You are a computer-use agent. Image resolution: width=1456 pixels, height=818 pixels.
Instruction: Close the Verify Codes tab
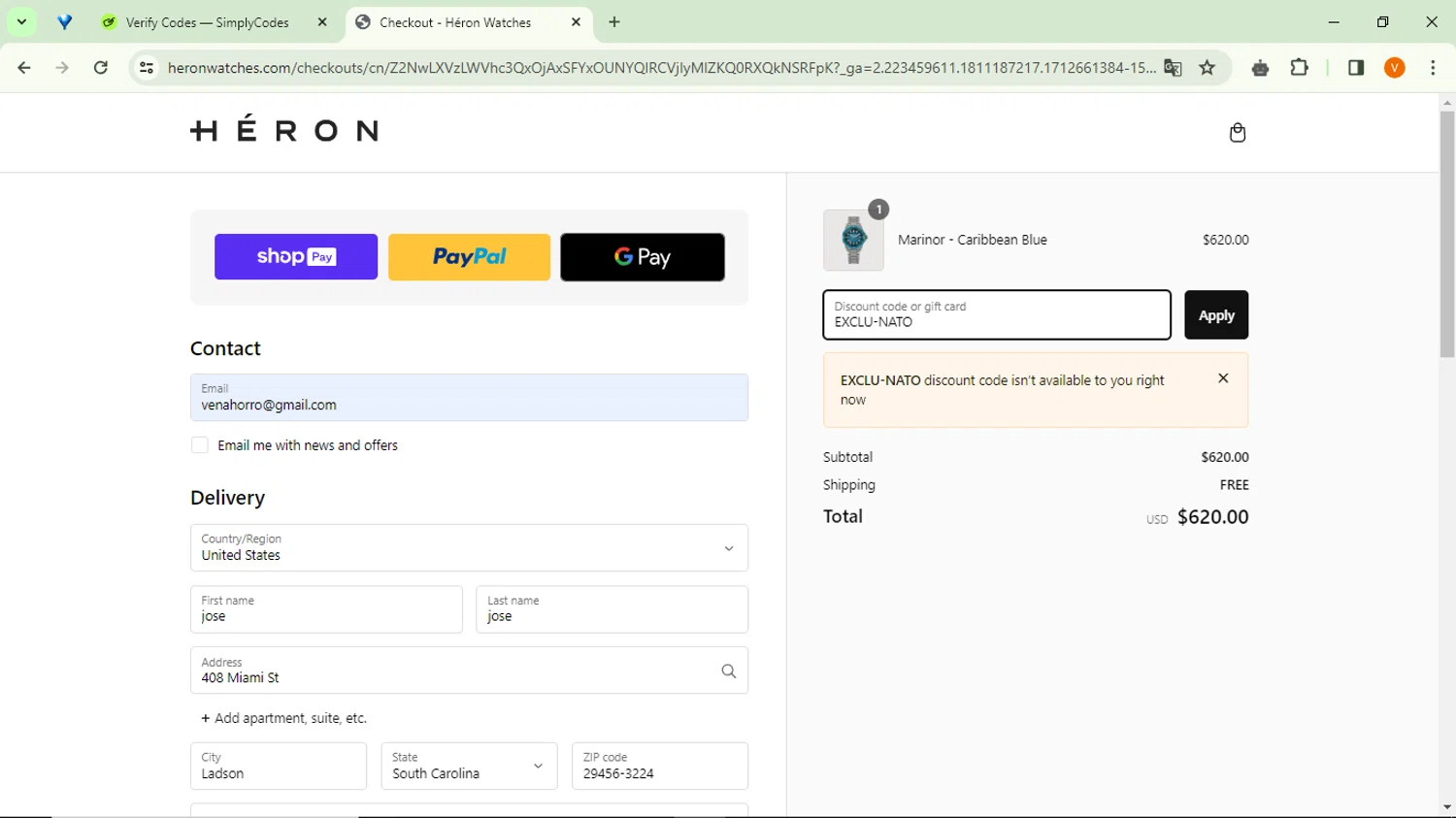(322, 22)
